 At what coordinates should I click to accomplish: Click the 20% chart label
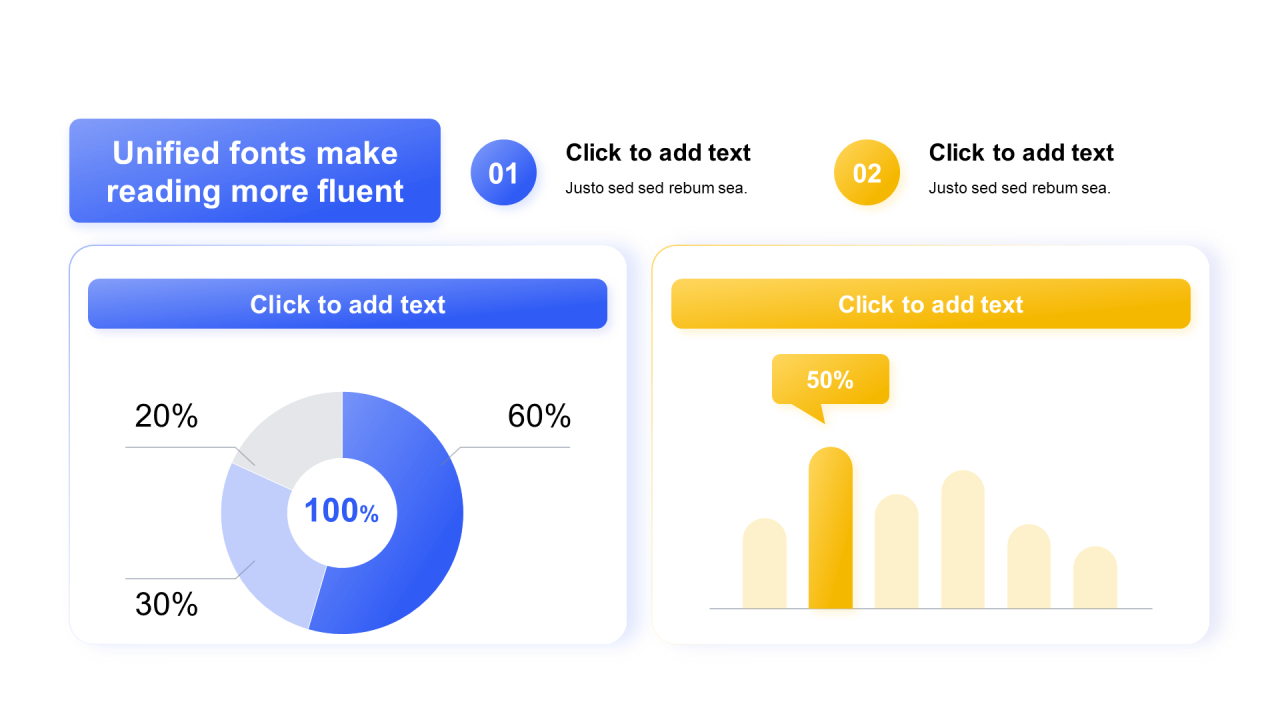tap(166, 416)
